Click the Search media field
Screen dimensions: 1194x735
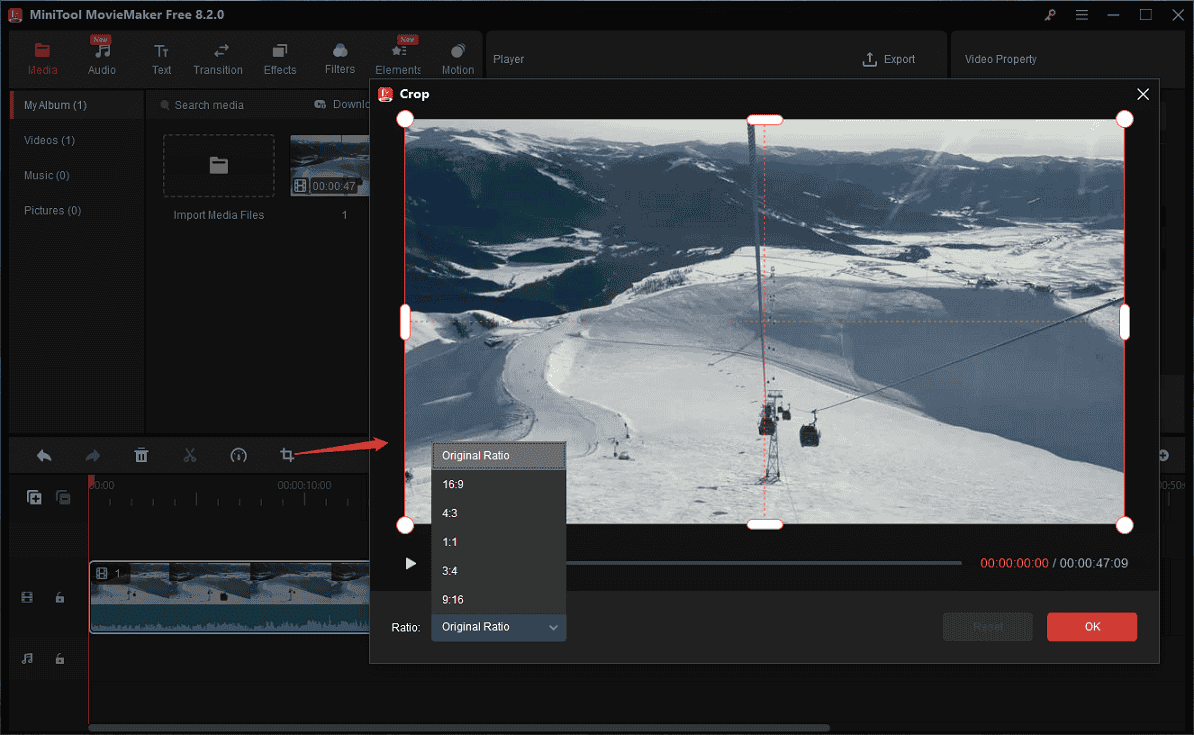tap(209, 105)
